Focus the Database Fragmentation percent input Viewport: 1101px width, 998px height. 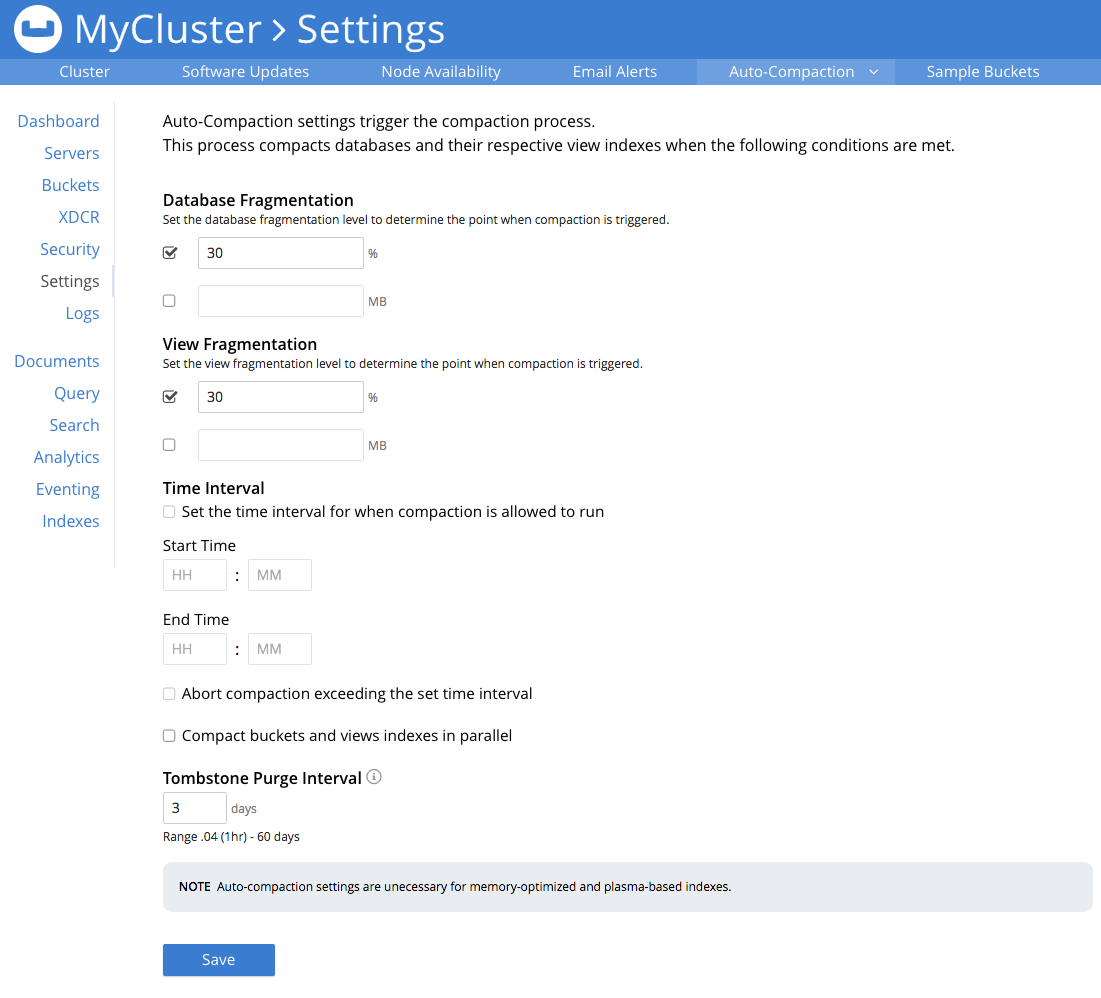coord(280,253)
